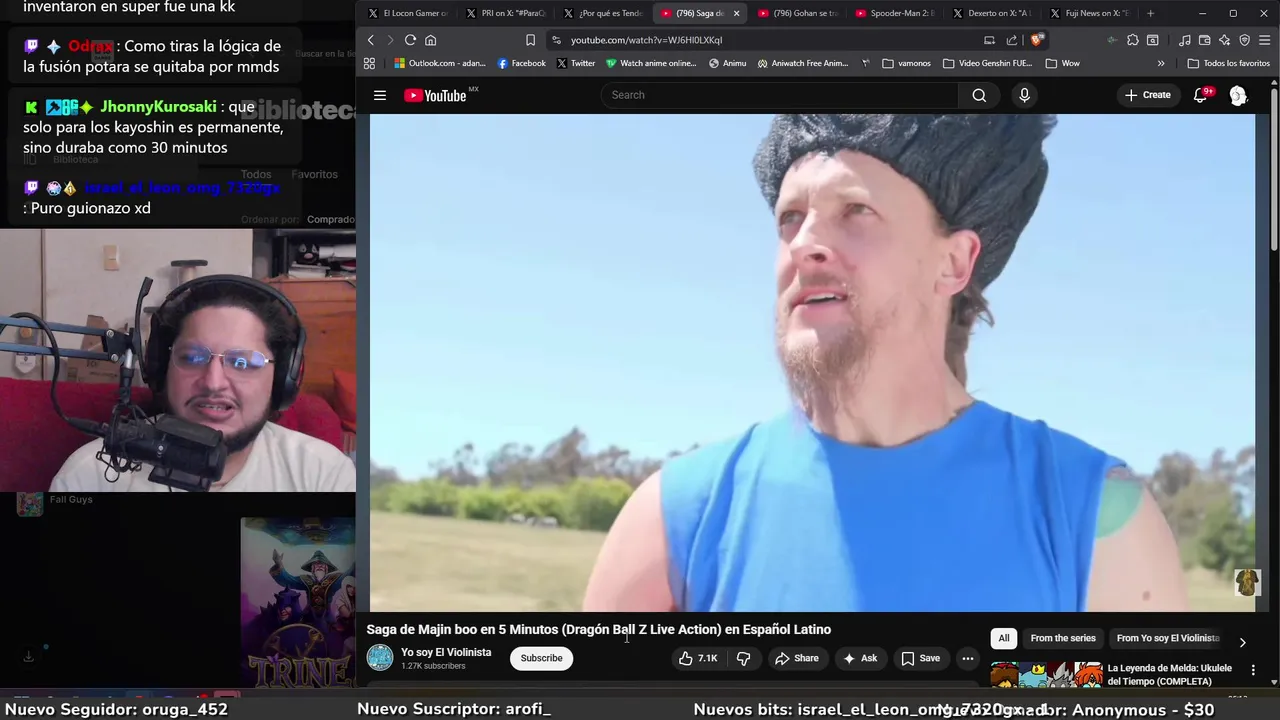The height and width of the screenshot is (720, 1280).
Task: Close the active Saga de tab
Action: click(736, 13)
